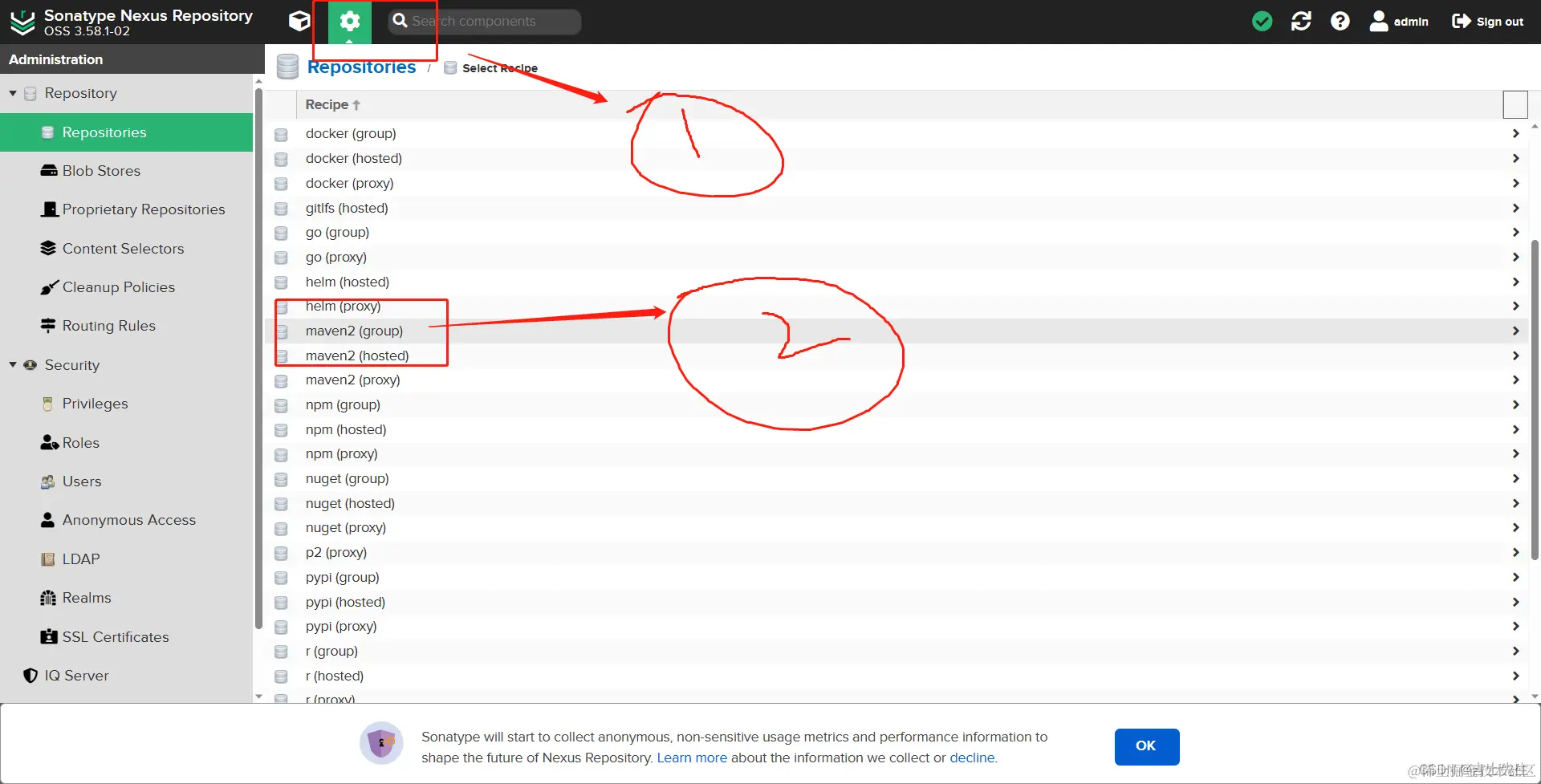
Task: Click database icon on r (hosted) row
Action: click(x=281, y=676)
